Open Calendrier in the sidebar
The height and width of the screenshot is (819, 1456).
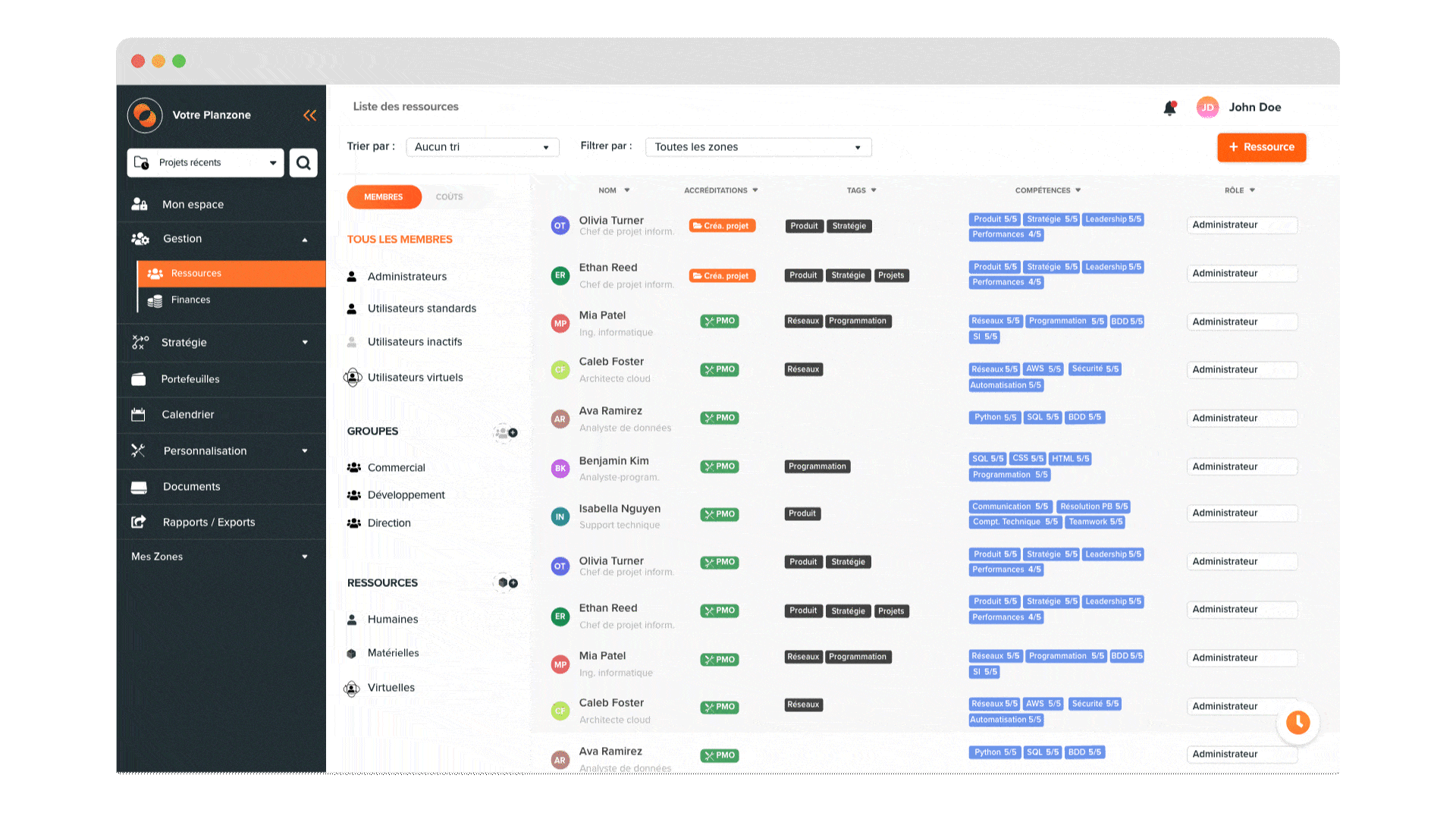(x=187, y=415)
